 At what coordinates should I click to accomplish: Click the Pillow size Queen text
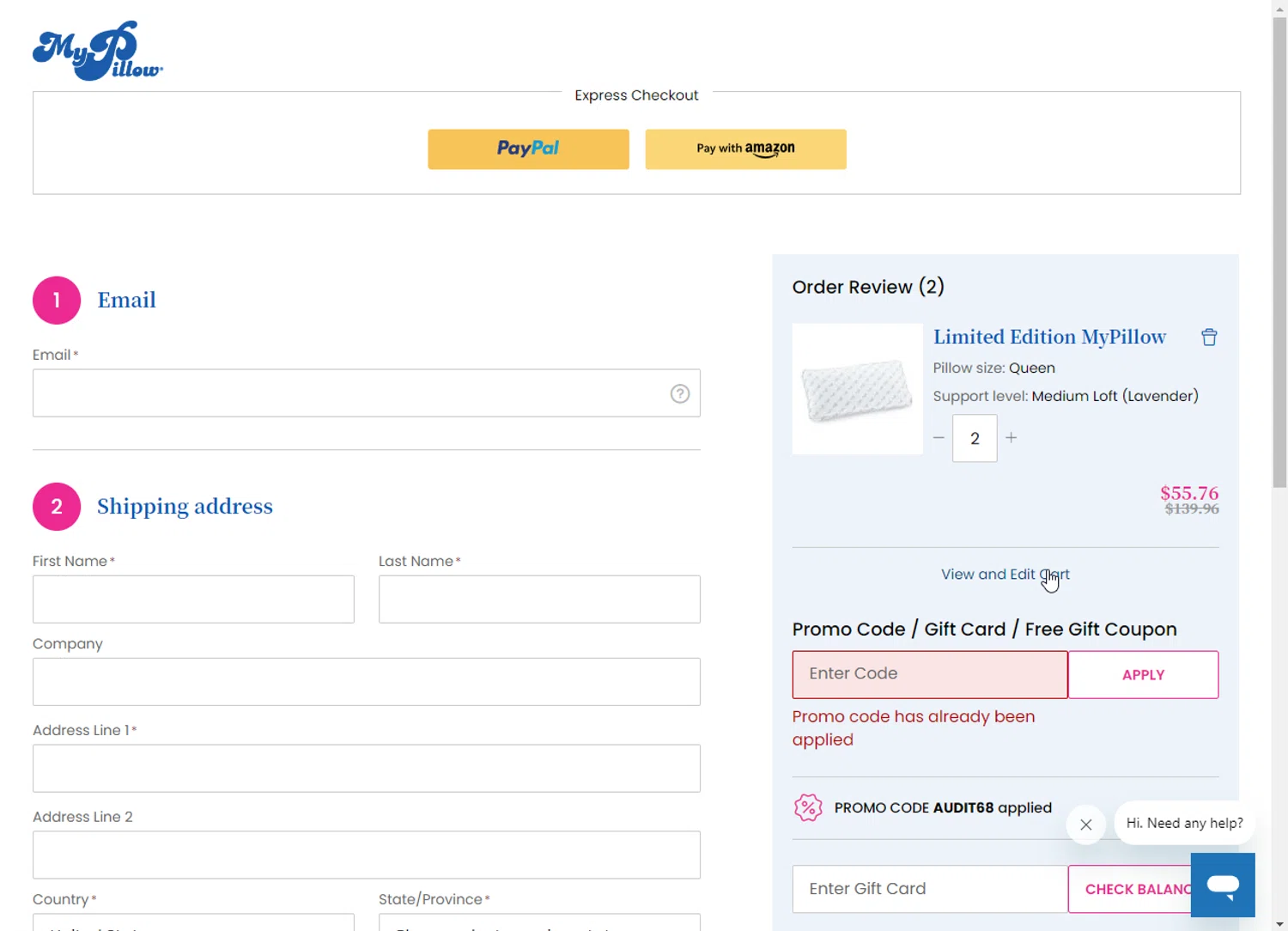(x=994, y=368)
